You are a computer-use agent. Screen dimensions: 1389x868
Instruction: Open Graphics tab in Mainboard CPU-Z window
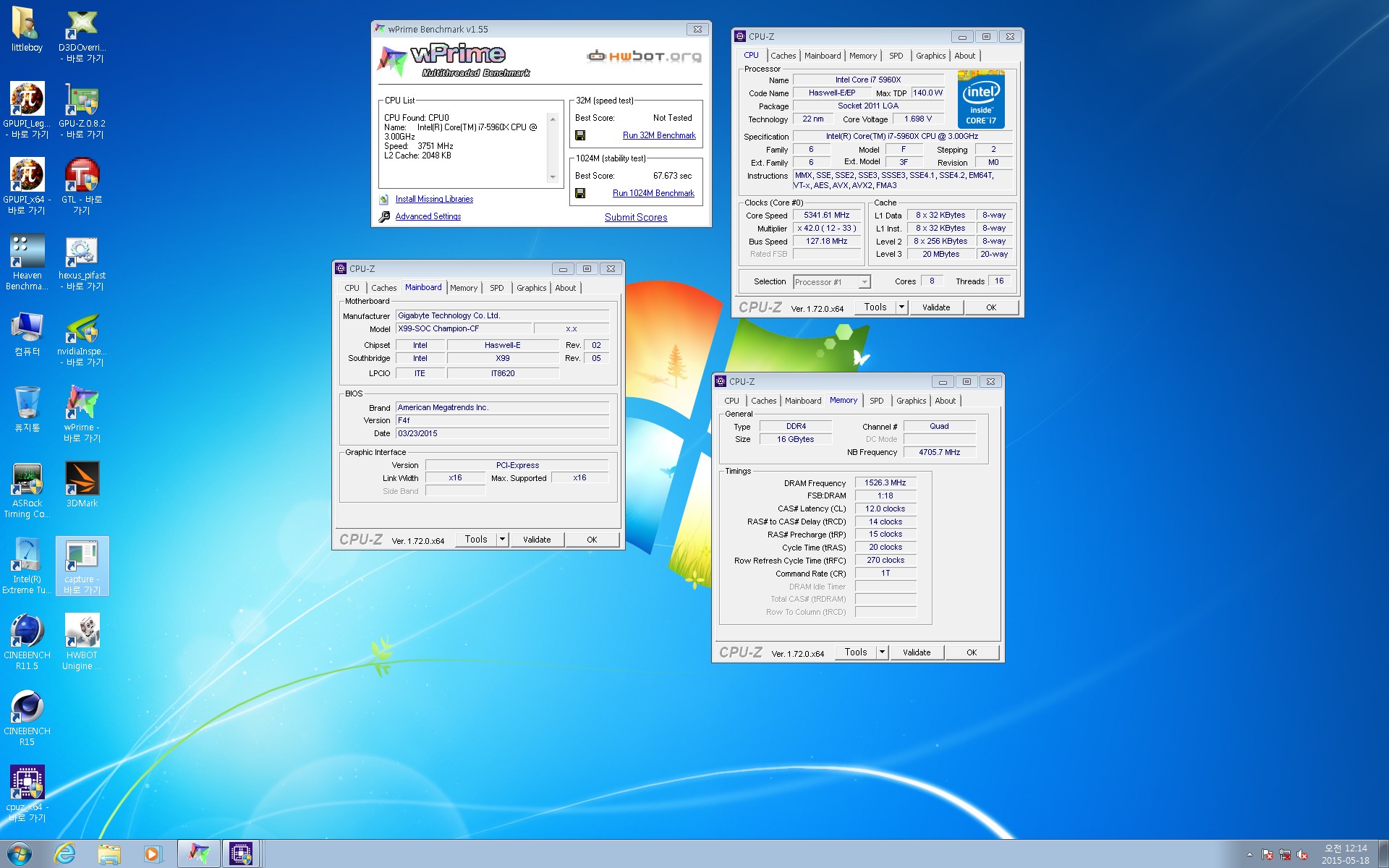pyautogui.click(x=531, y=288)
